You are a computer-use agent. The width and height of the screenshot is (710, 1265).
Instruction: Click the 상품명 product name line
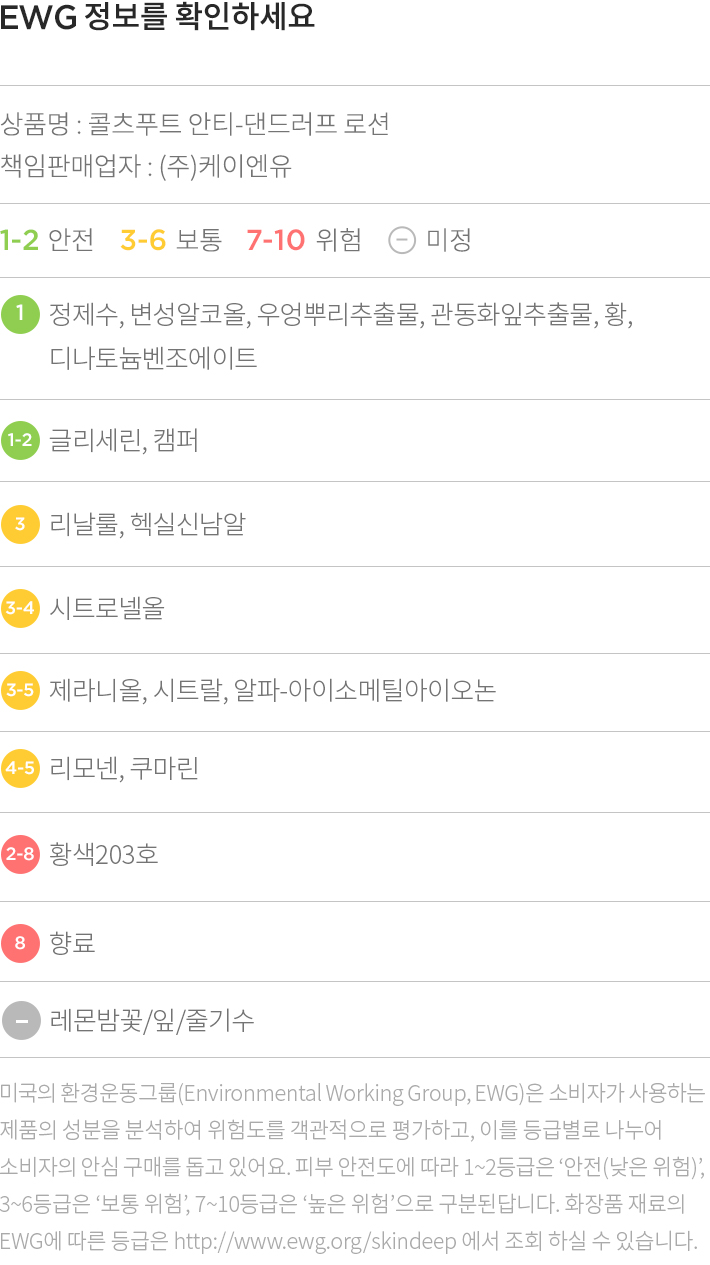click(x=195, y=125)
